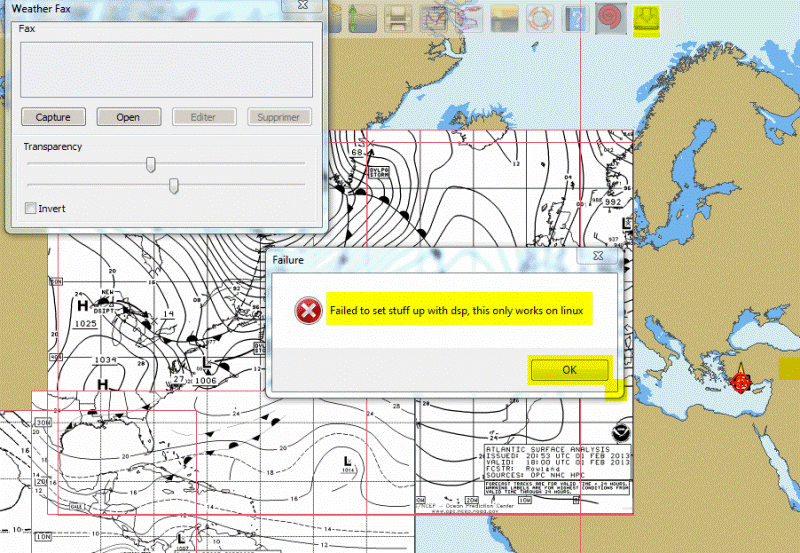Click the Editer button
This screenshot has width=800, height=553.
click(x=203, y=117)
